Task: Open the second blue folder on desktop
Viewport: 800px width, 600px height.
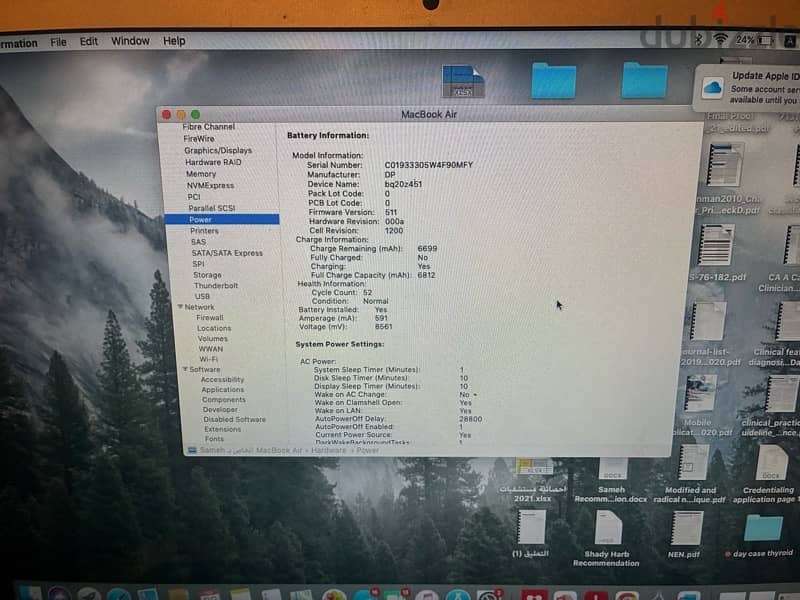Action: (644, 80)
